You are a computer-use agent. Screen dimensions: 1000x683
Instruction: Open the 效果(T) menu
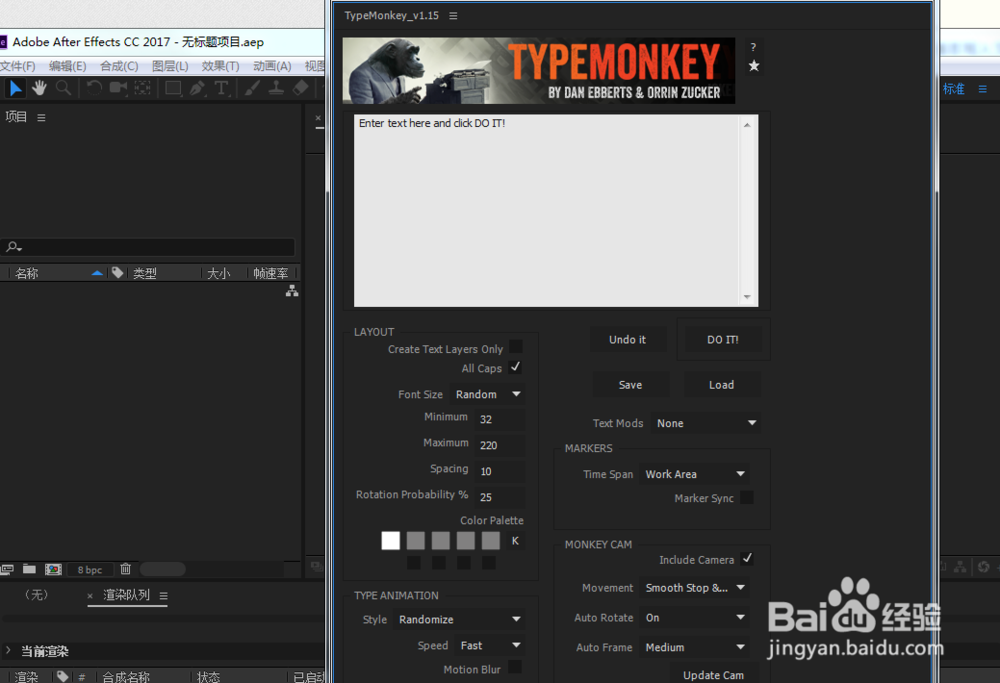pyautogui.click(x=221, y=66)
